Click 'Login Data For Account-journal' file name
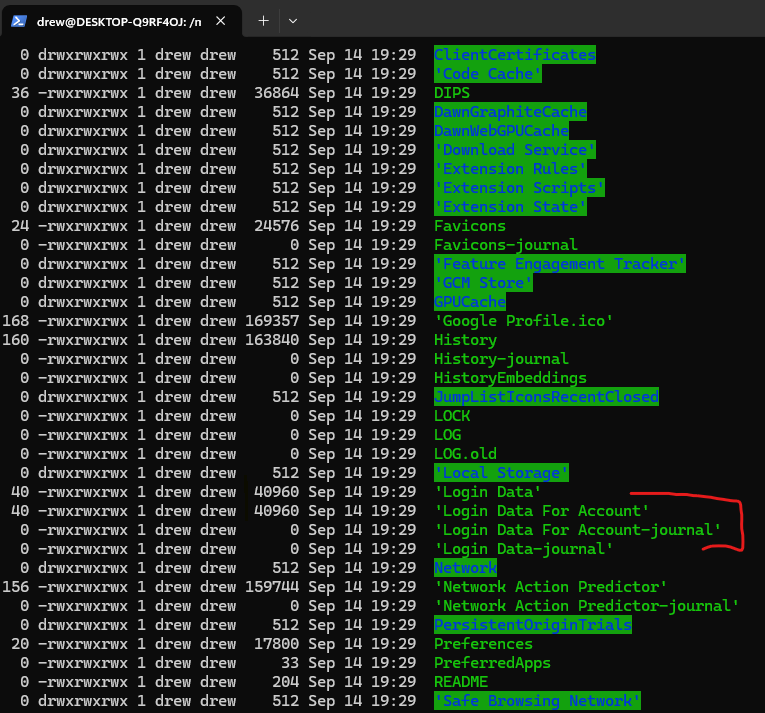Screen dimensions: 765x713 (x=578, y=530)
